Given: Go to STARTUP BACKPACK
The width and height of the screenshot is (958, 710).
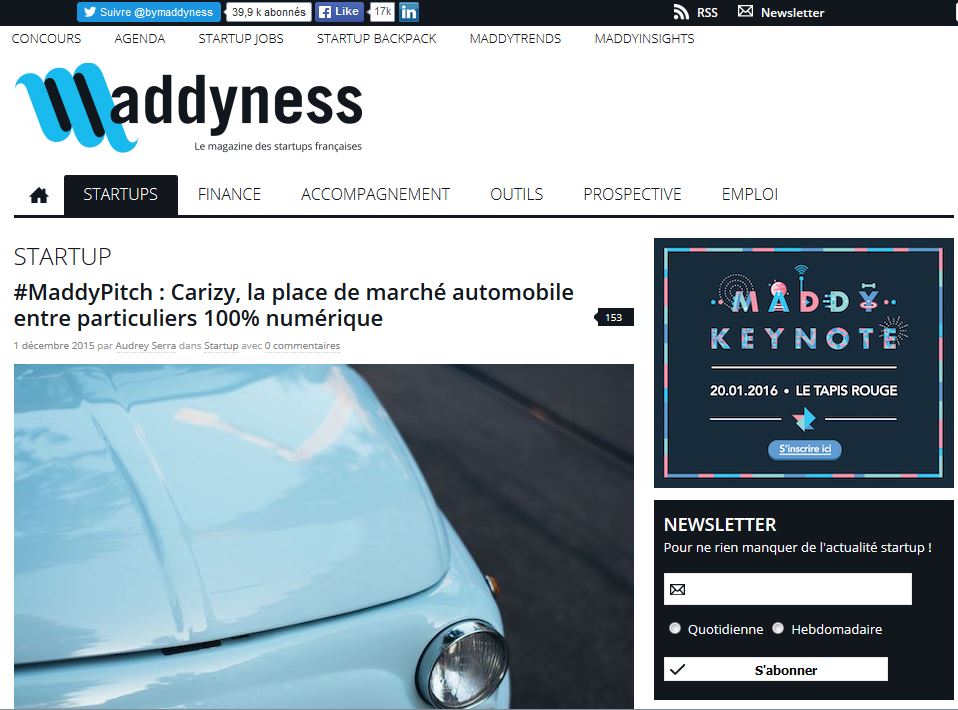Looking at the screenshot, I should coord(376,38).
